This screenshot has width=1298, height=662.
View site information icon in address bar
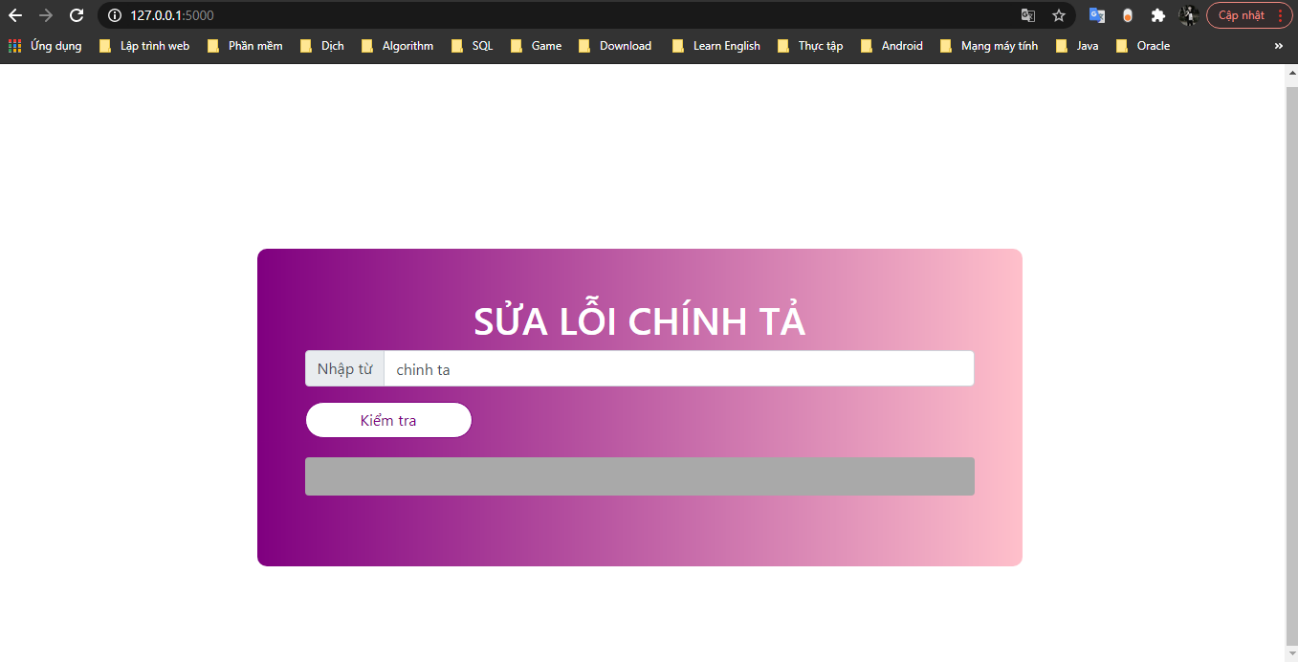pyautogui.click(x=114, y=15)
